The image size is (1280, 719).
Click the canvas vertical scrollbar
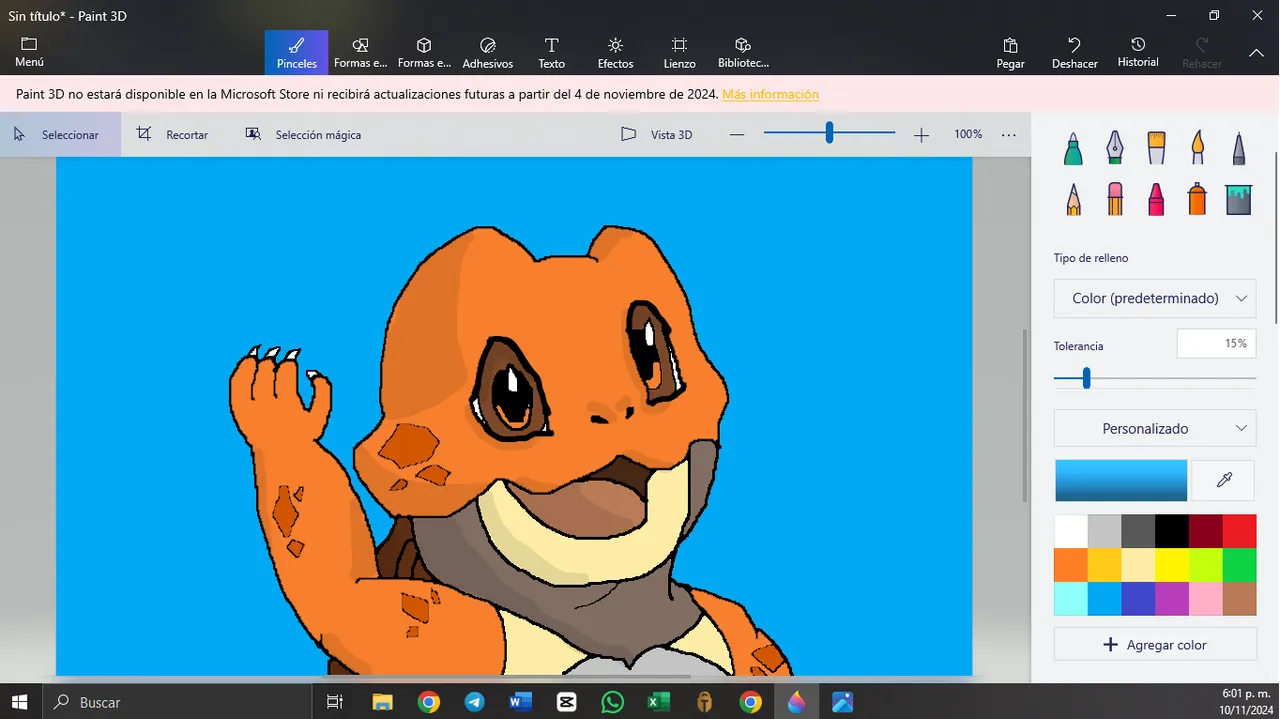1023,415
